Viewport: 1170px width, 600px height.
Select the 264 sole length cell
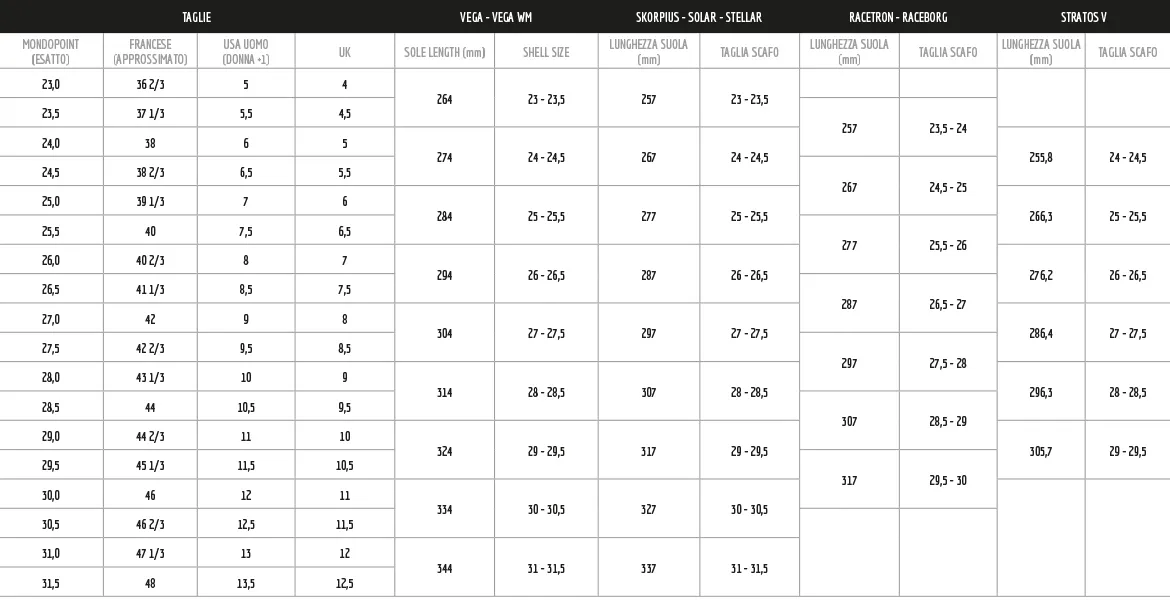click(444, 99)
